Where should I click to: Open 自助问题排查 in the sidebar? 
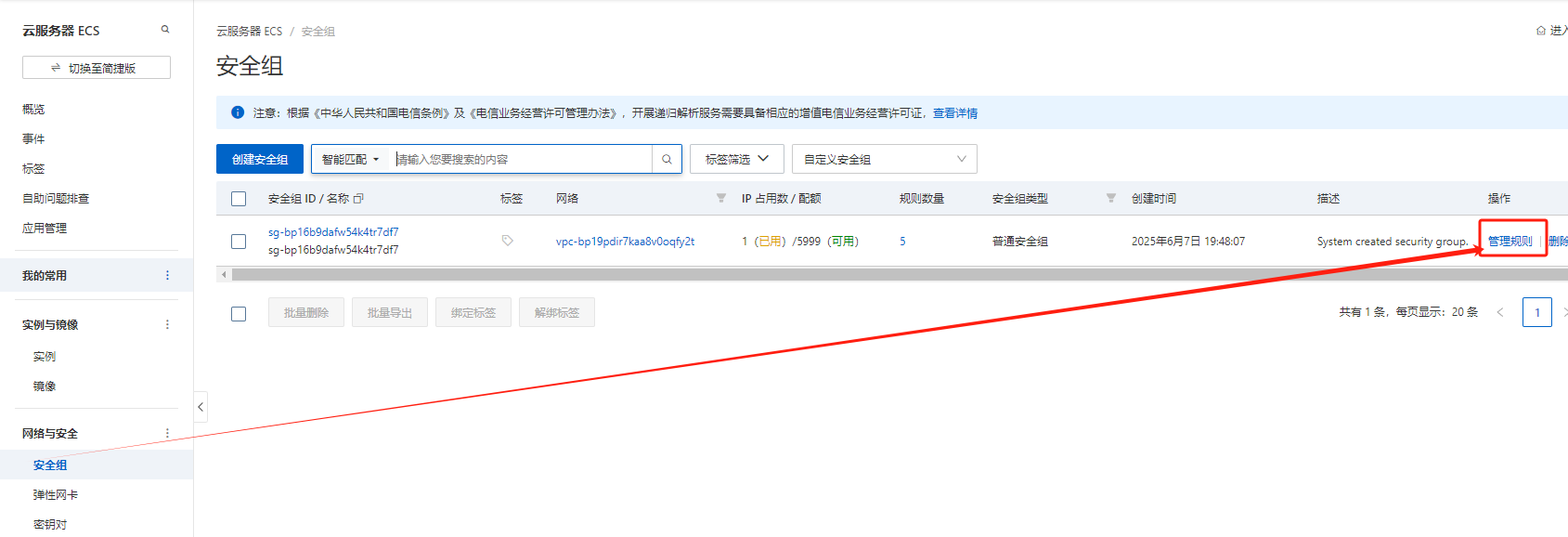click(56, 198)
